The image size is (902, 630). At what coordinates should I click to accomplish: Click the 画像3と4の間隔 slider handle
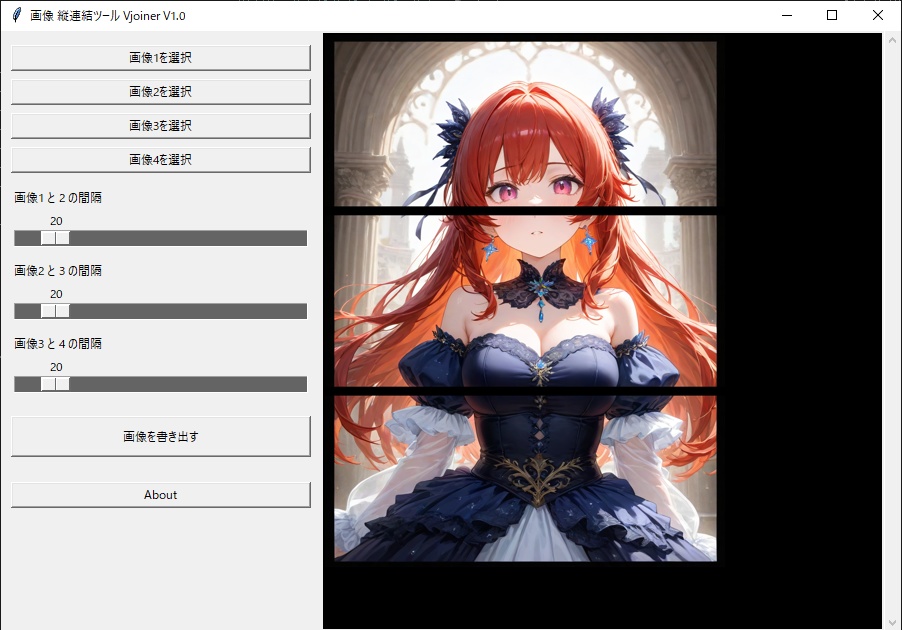coord(55,383)
